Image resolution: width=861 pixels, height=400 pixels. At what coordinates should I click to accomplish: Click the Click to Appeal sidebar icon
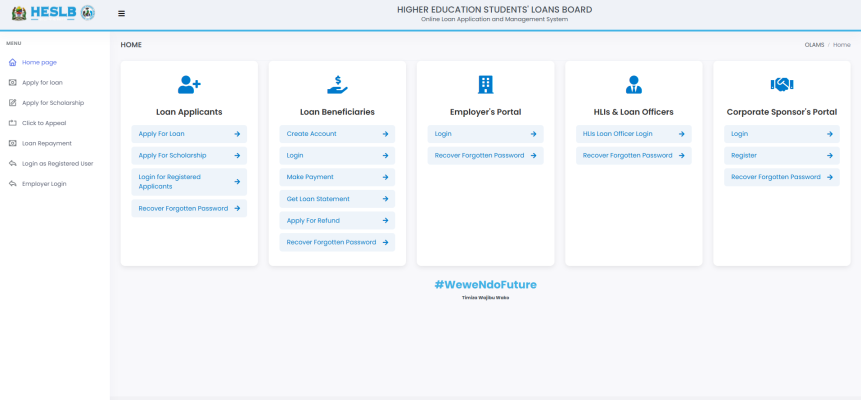coord(13,123)
